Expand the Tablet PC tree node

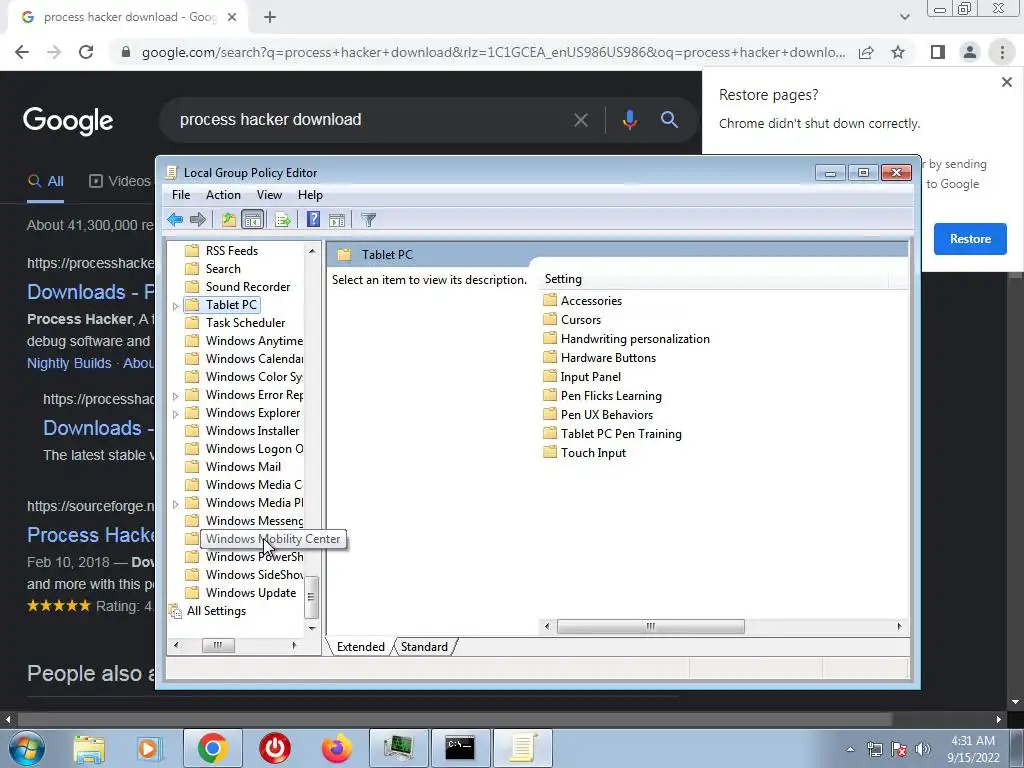(x=175, y=306)
